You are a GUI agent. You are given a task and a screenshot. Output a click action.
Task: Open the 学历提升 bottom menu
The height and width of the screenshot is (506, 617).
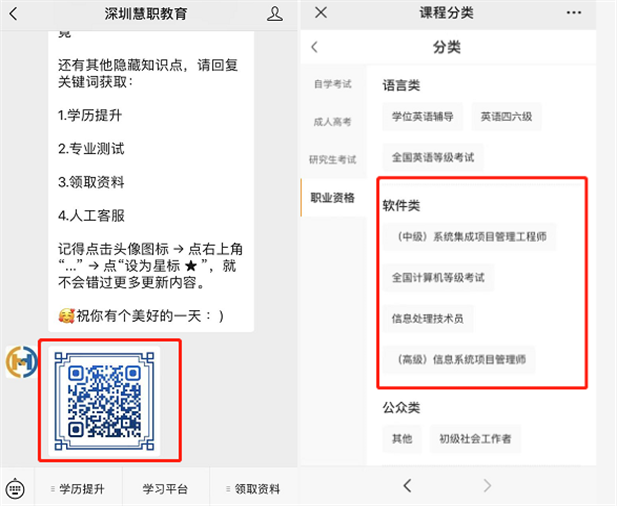[78, 489]
